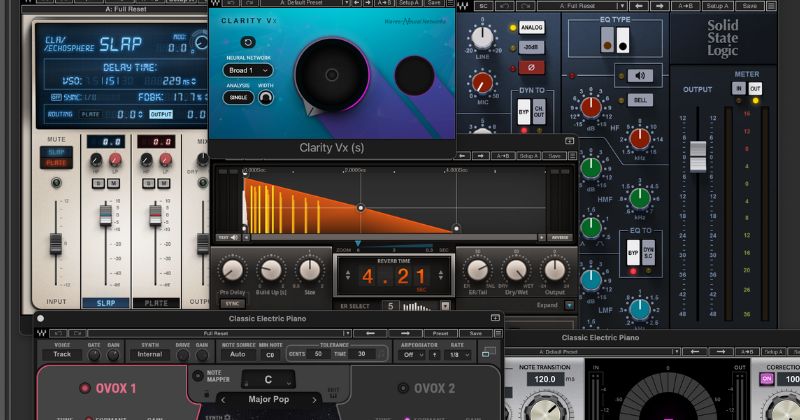Set the SSL meter to IN

pos(738,88)
